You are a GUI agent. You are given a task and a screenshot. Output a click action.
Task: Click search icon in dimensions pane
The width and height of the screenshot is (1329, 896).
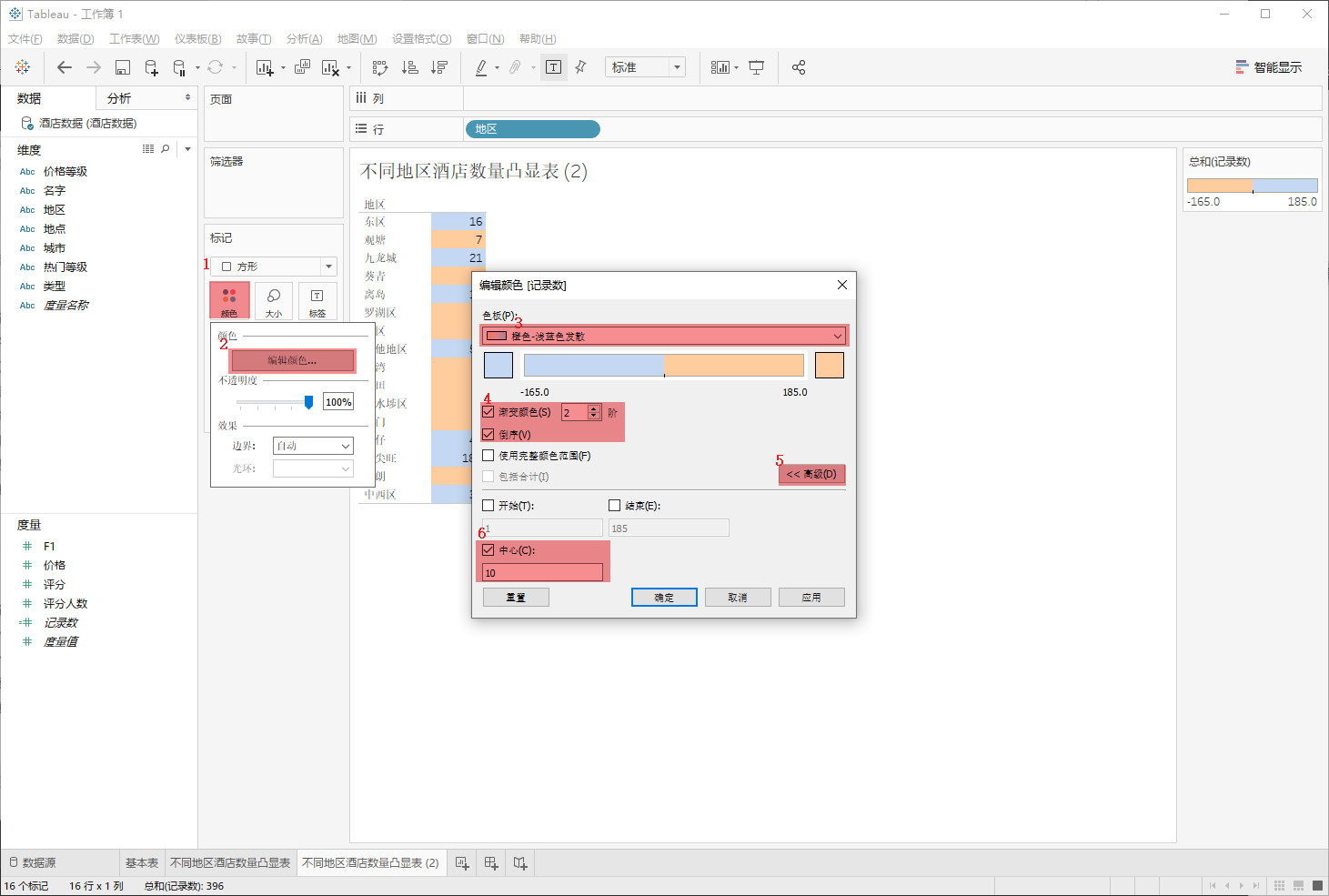coord(166,149)
